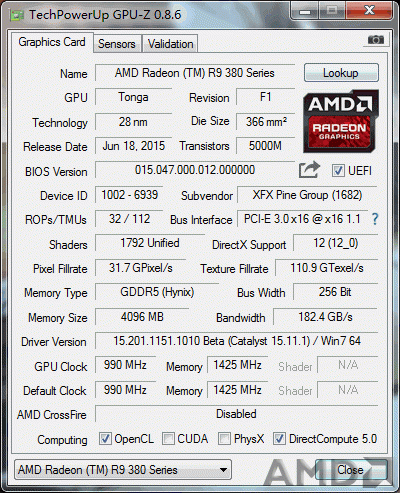This screenshot has height=493, width=400.
Task: Toggle the UEFI checkbox
Action: [338, 170]
